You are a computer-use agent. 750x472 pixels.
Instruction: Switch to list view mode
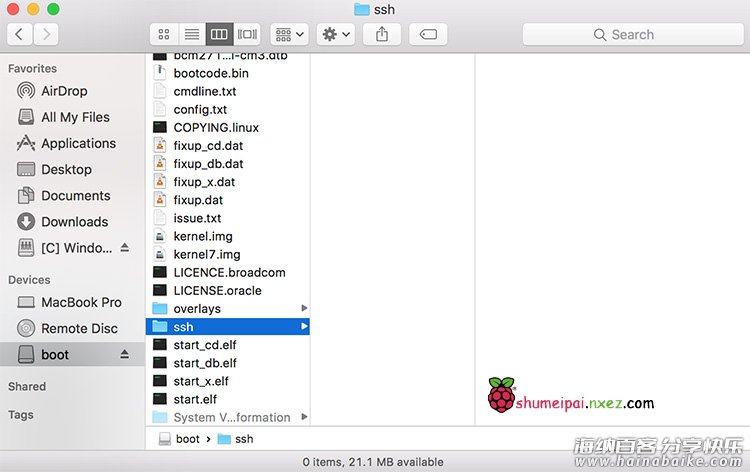tap(191, 34)
